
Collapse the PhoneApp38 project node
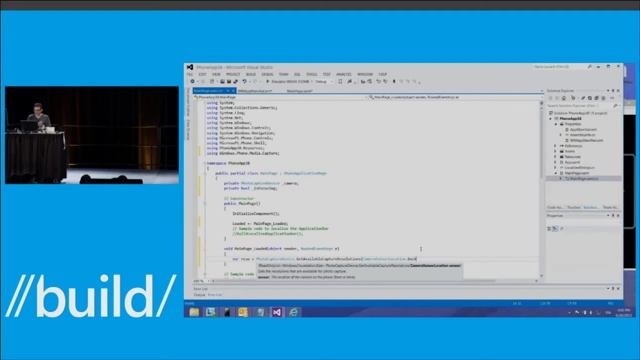point(550,119)
